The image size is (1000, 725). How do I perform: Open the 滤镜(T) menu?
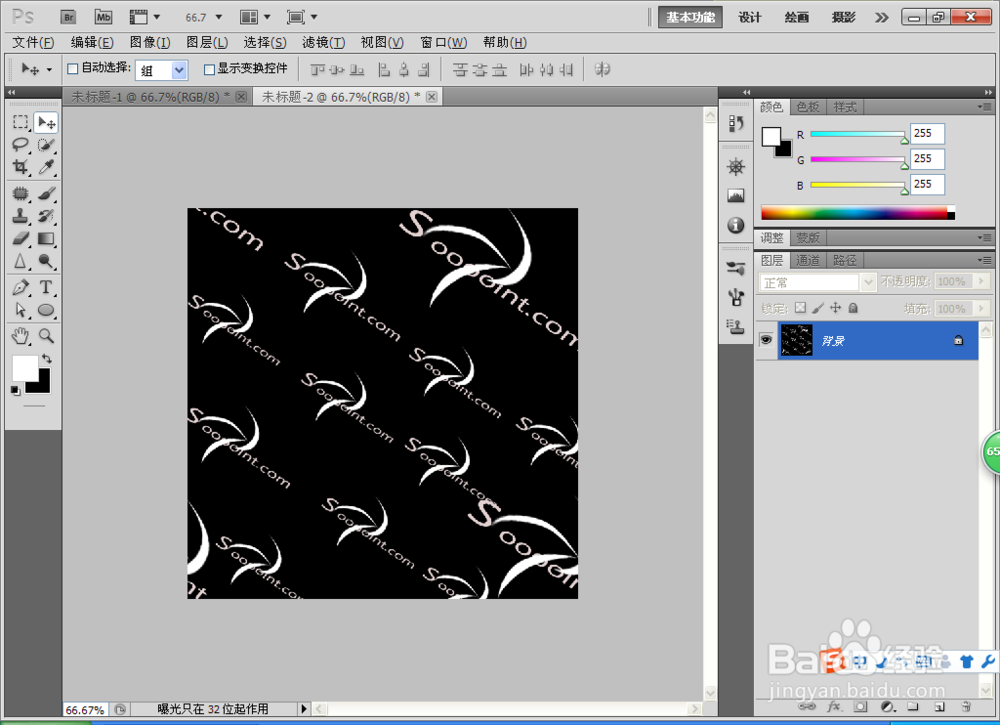click(x=323, y=43)
